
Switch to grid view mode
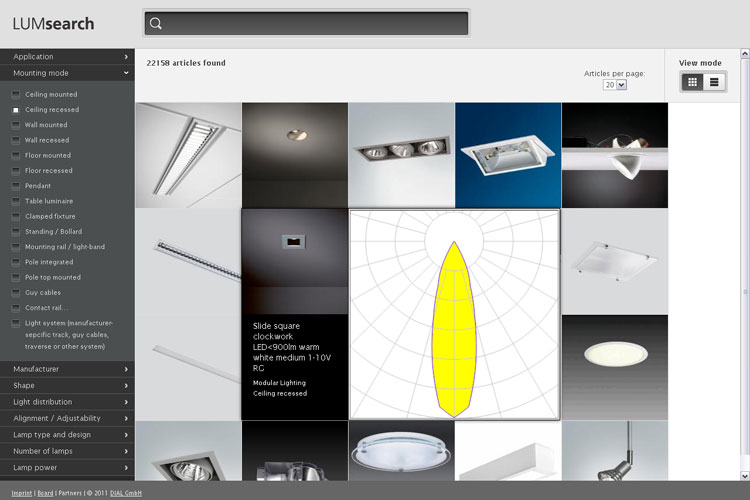click(692, 82)
